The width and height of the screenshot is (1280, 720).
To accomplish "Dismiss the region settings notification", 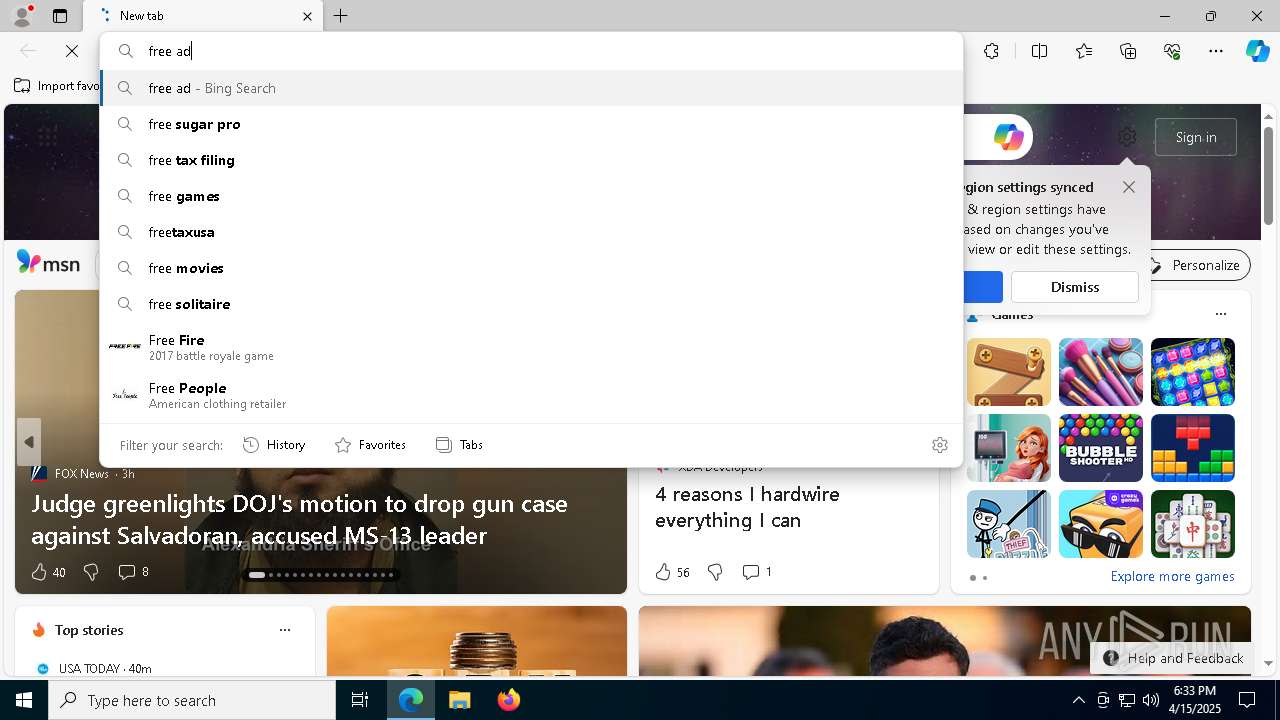I will (x=1075, y=287).
